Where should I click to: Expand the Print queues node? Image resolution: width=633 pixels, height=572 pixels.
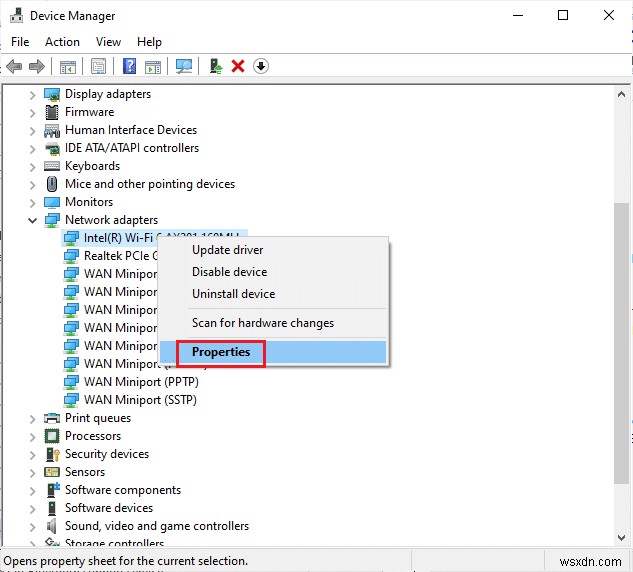click(x=32, y=419)
